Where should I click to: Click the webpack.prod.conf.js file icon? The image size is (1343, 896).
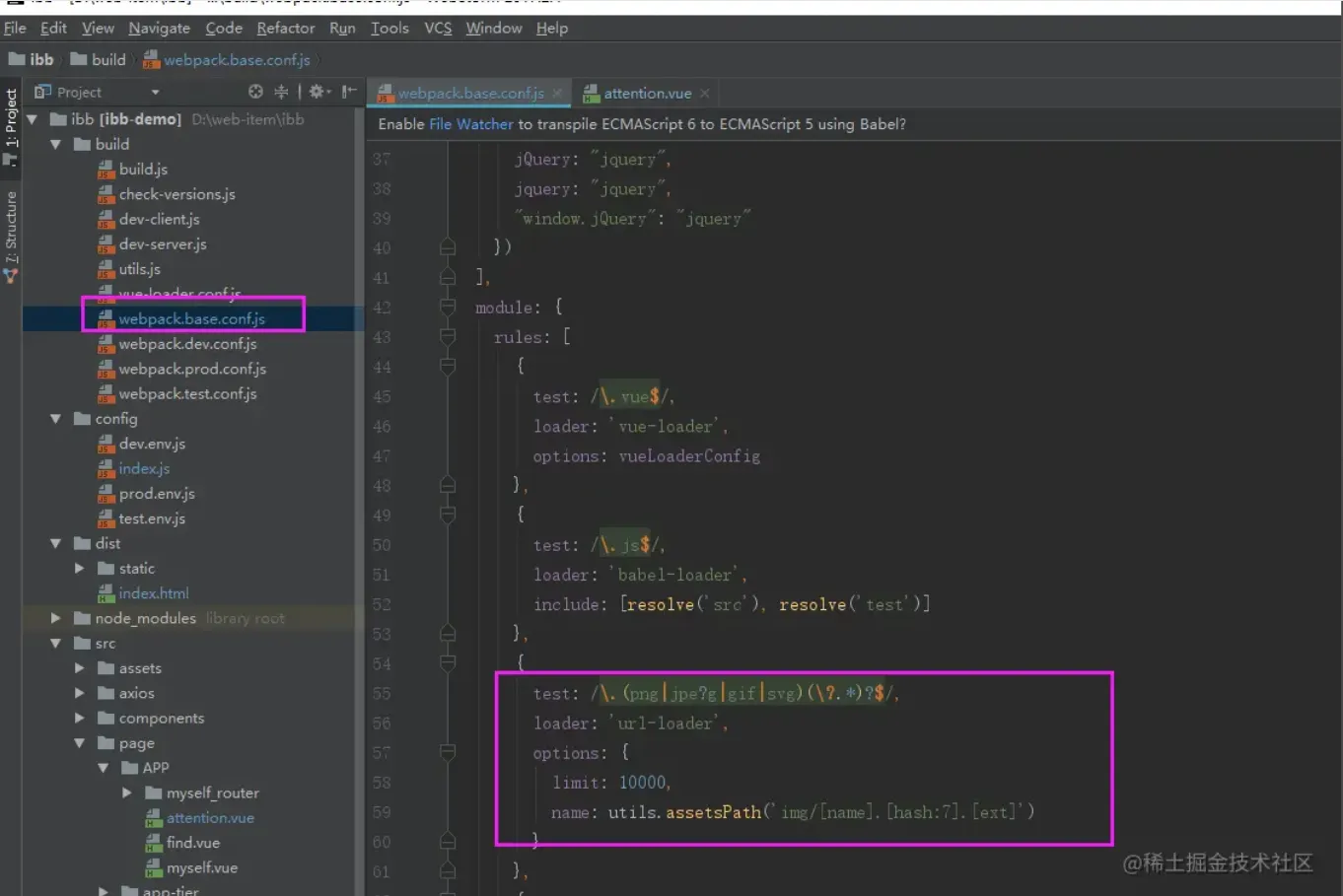(x=106, y=369)
